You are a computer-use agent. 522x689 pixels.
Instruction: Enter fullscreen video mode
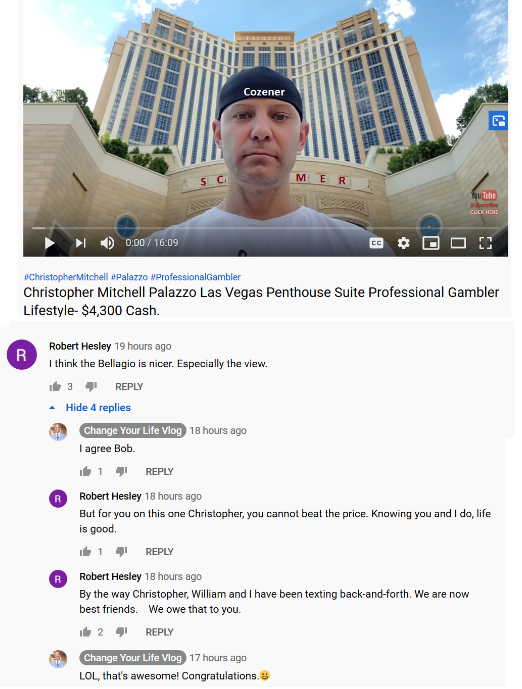pos(485,243)
